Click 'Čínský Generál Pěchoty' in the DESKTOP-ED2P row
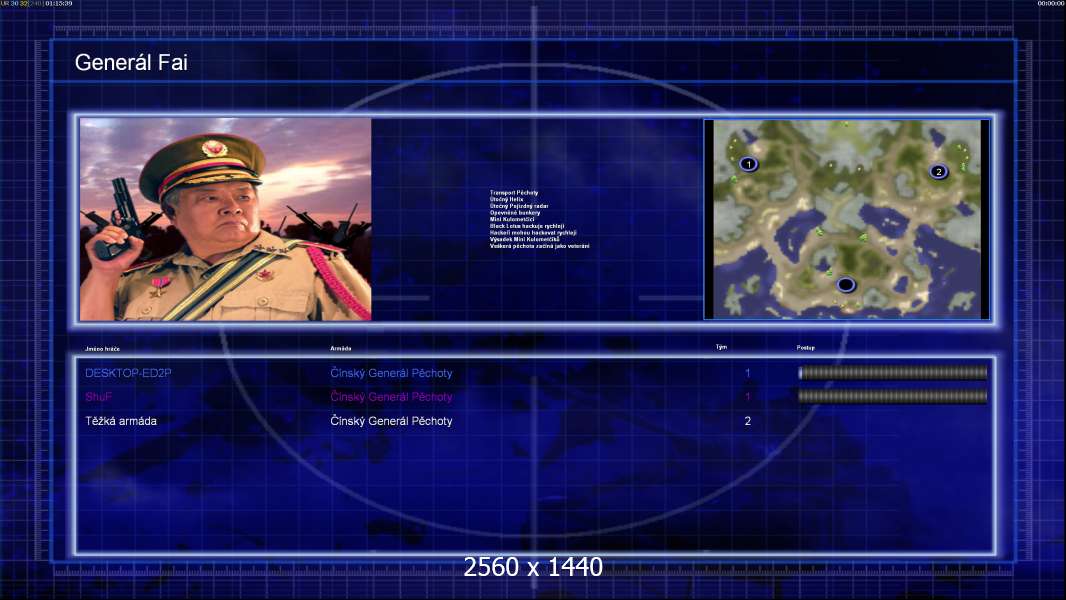 point(391,373)
